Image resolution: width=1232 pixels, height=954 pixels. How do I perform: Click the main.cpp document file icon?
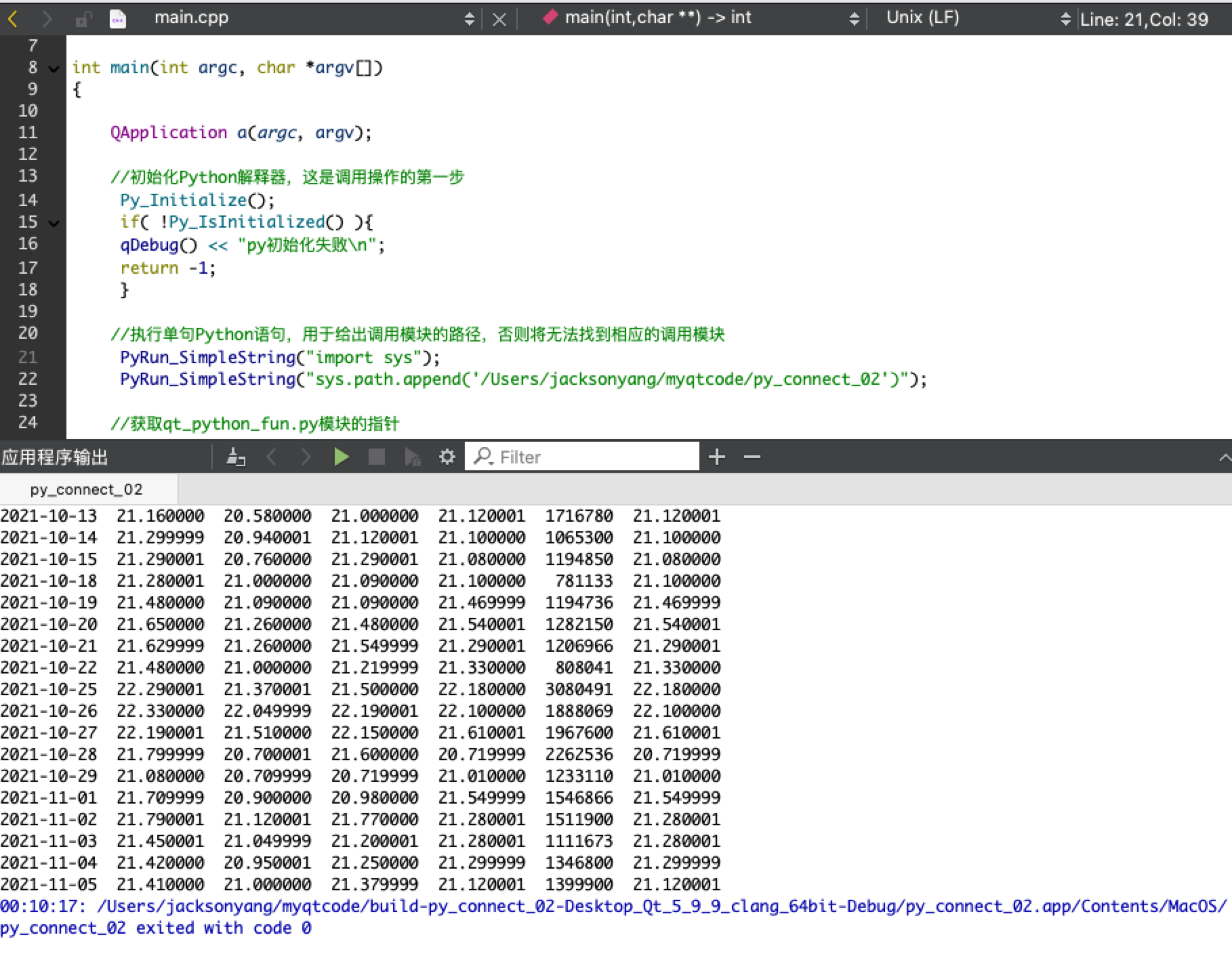coord(118,19)
